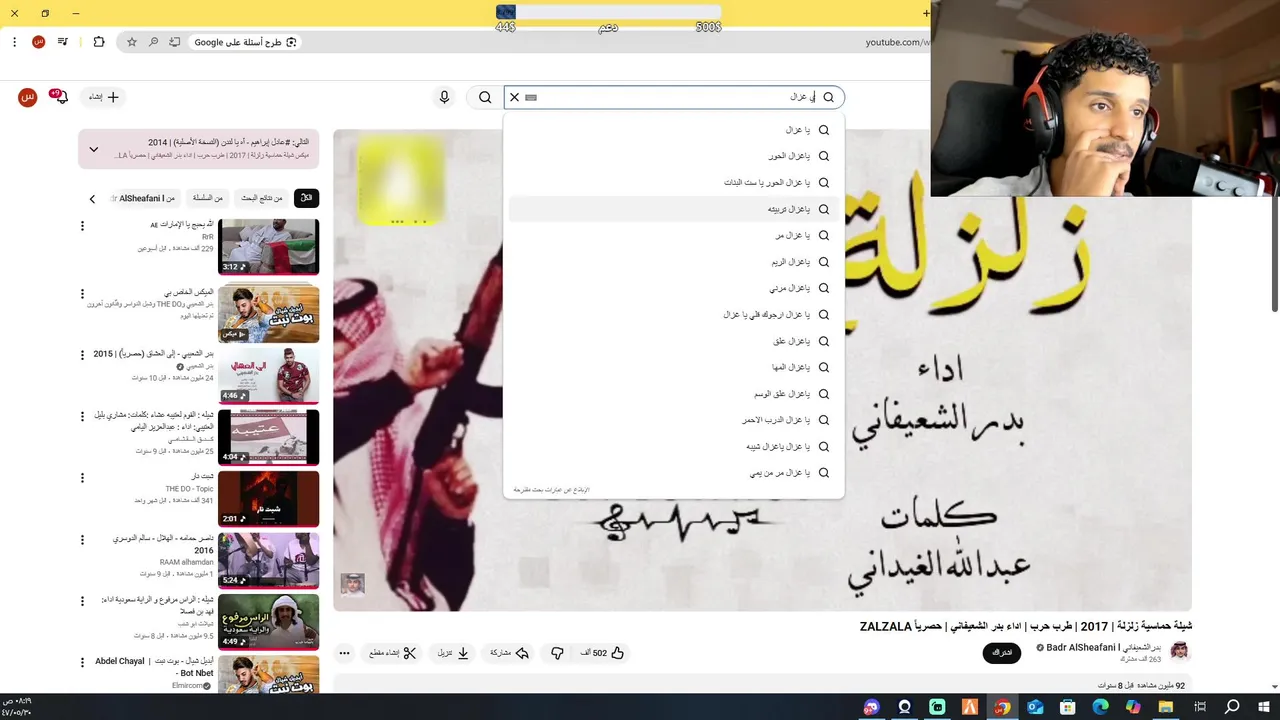The width and height of the screenshot is (1280, 720).
Task: Click the Share (مشاركة) button
Action: coord(508,653)
